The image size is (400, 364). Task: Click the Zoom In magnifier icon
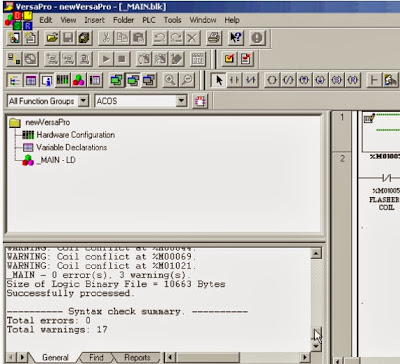(x=170, y=80)
